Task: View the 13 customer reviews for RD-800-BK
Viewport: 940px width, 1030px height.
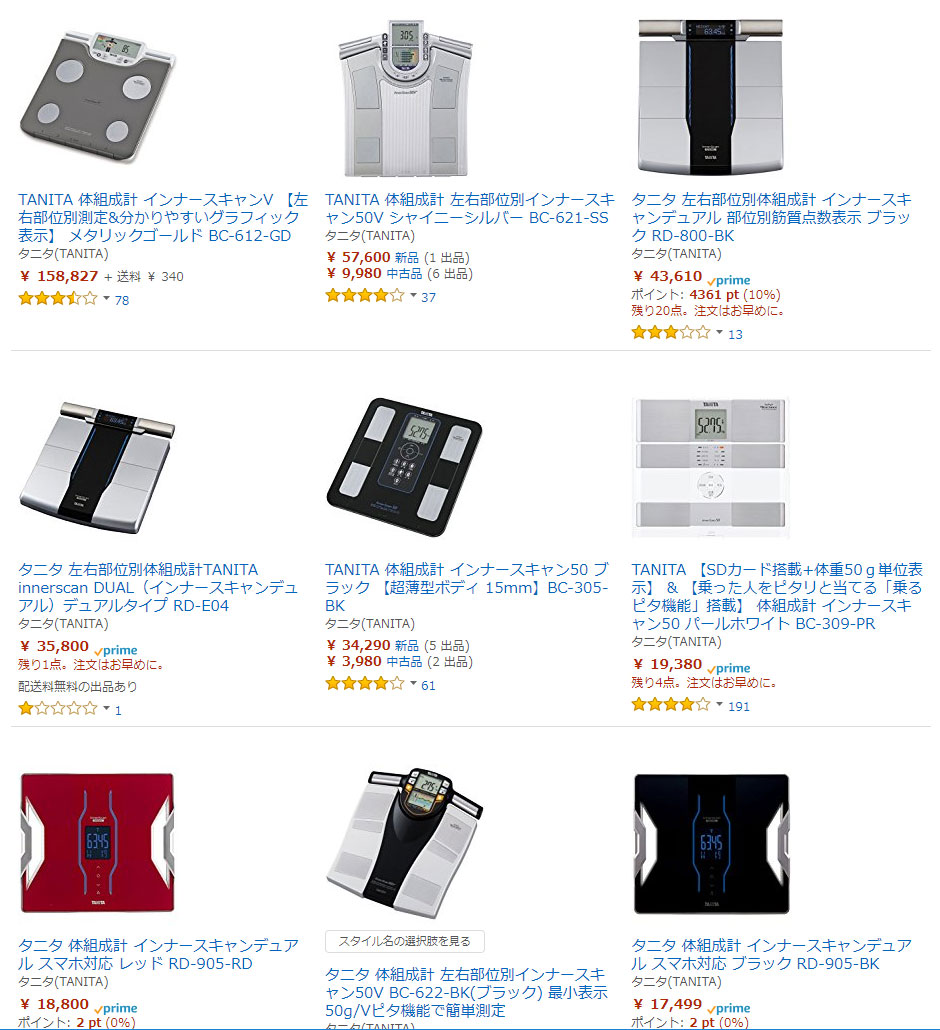Action: point(735,334)
